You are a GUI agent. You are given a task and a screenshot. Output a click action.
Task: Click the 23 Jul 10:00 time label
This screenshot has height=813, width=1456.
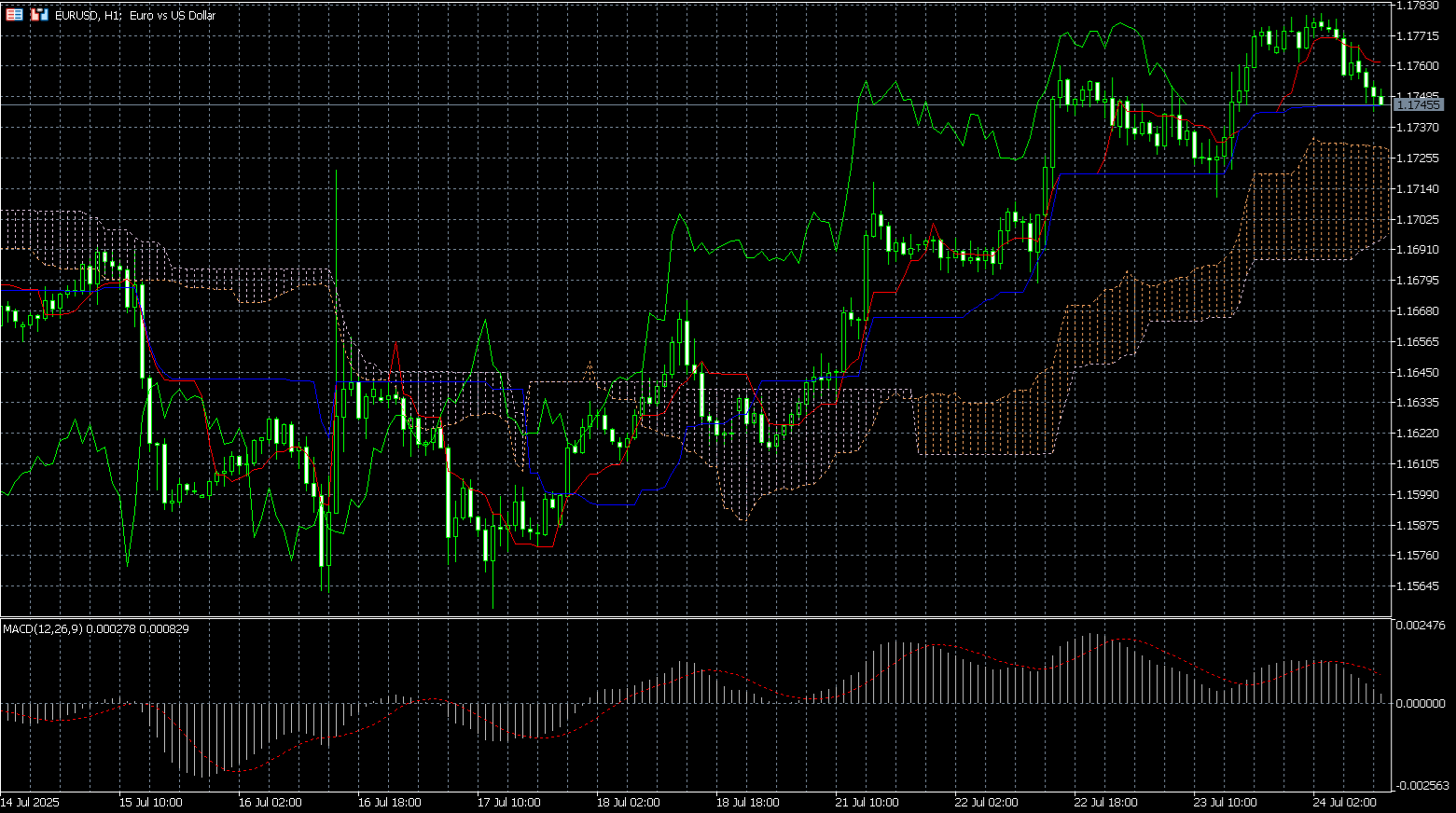pos(1226,803)
